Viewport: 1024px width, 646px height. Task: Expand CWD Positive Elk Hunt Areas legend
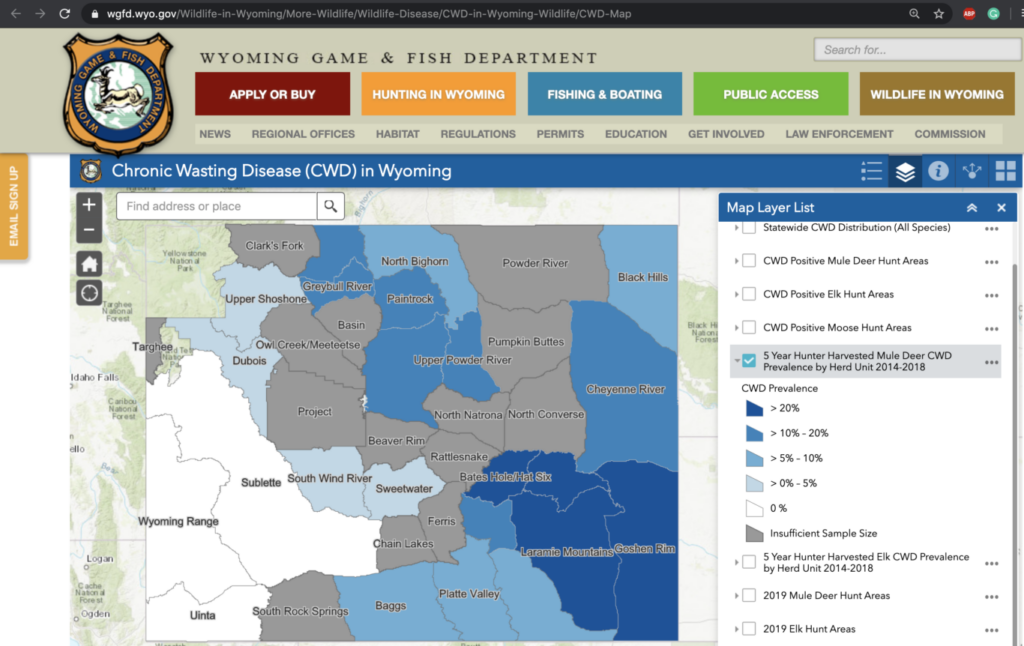[x=737, y=294]
